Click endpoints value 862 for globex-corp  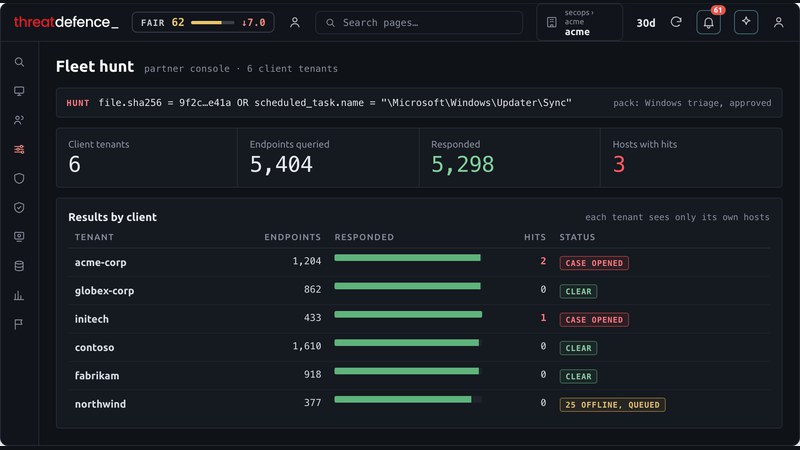(x=312, y=289)
